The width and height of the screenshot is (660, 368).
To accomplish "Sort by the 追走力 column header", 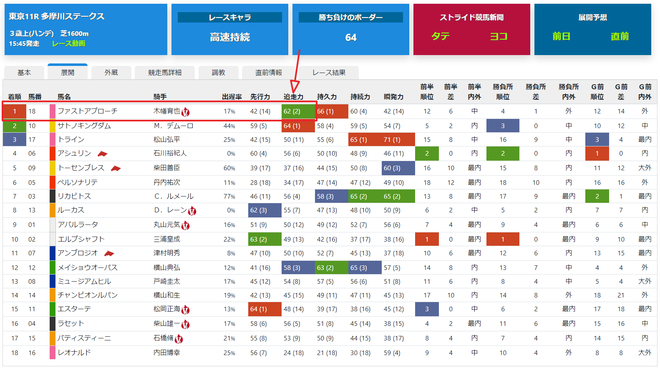I will pos(293,97).
